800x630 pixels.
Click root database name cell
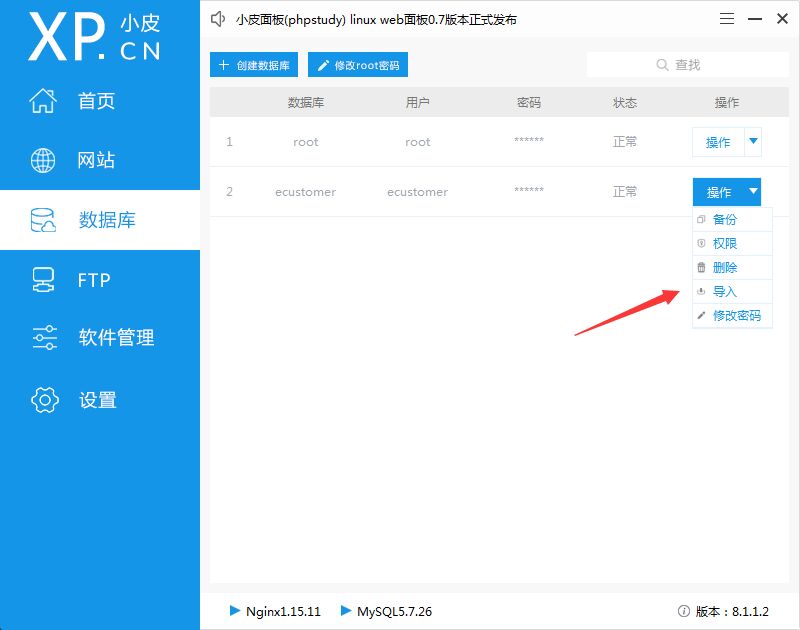pos(306,142)
